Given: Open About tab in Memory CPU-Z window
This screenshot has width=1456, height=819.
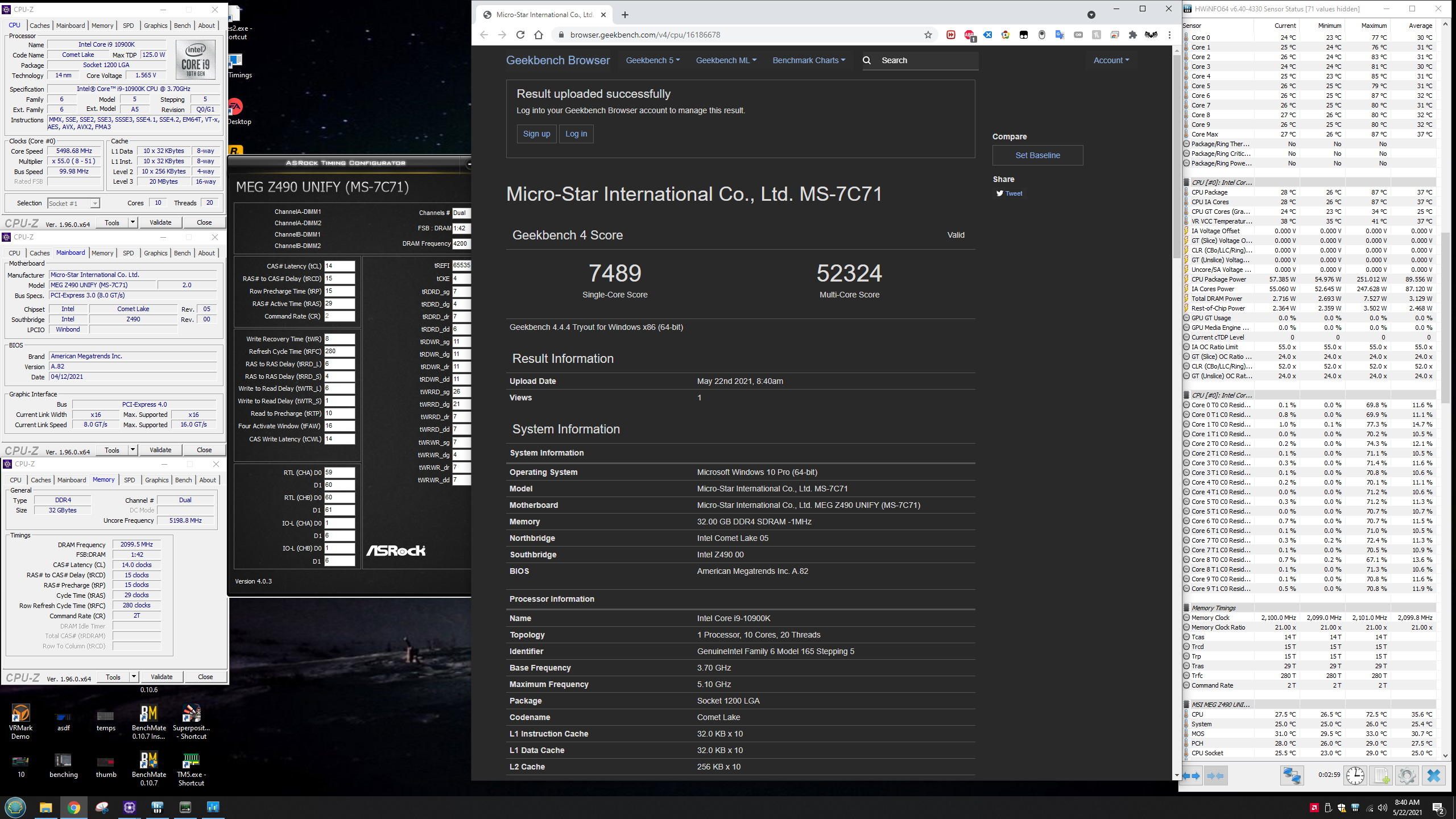Looking at the screenshot, I should coord(208,480).
